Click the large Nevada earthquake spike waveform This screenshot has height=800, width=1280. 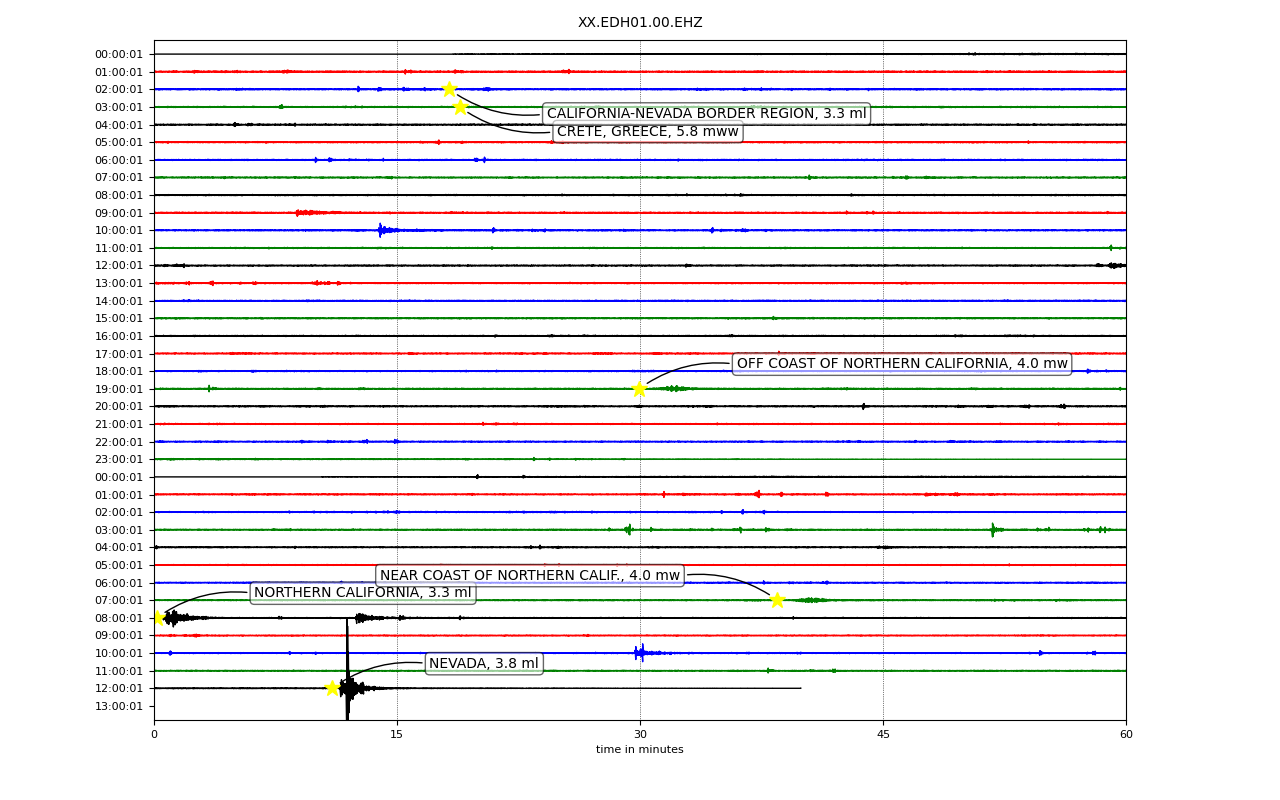(348, 670)
